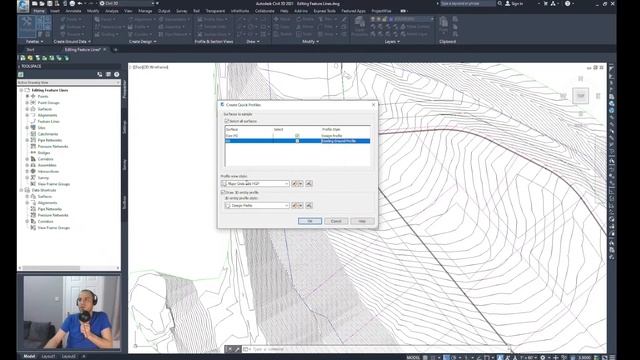Switch to the Analyze ribbon tab

pyautogui.click(x=111, y=11)
